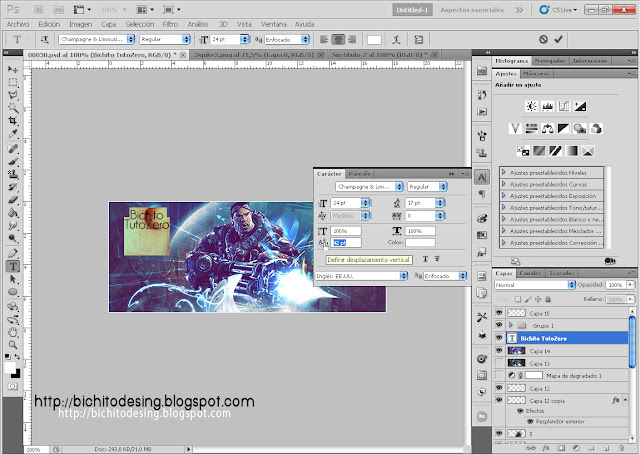Show the Capa 13 layer
The height and width of the screenshot is (454, 640).
pos(499,363)
